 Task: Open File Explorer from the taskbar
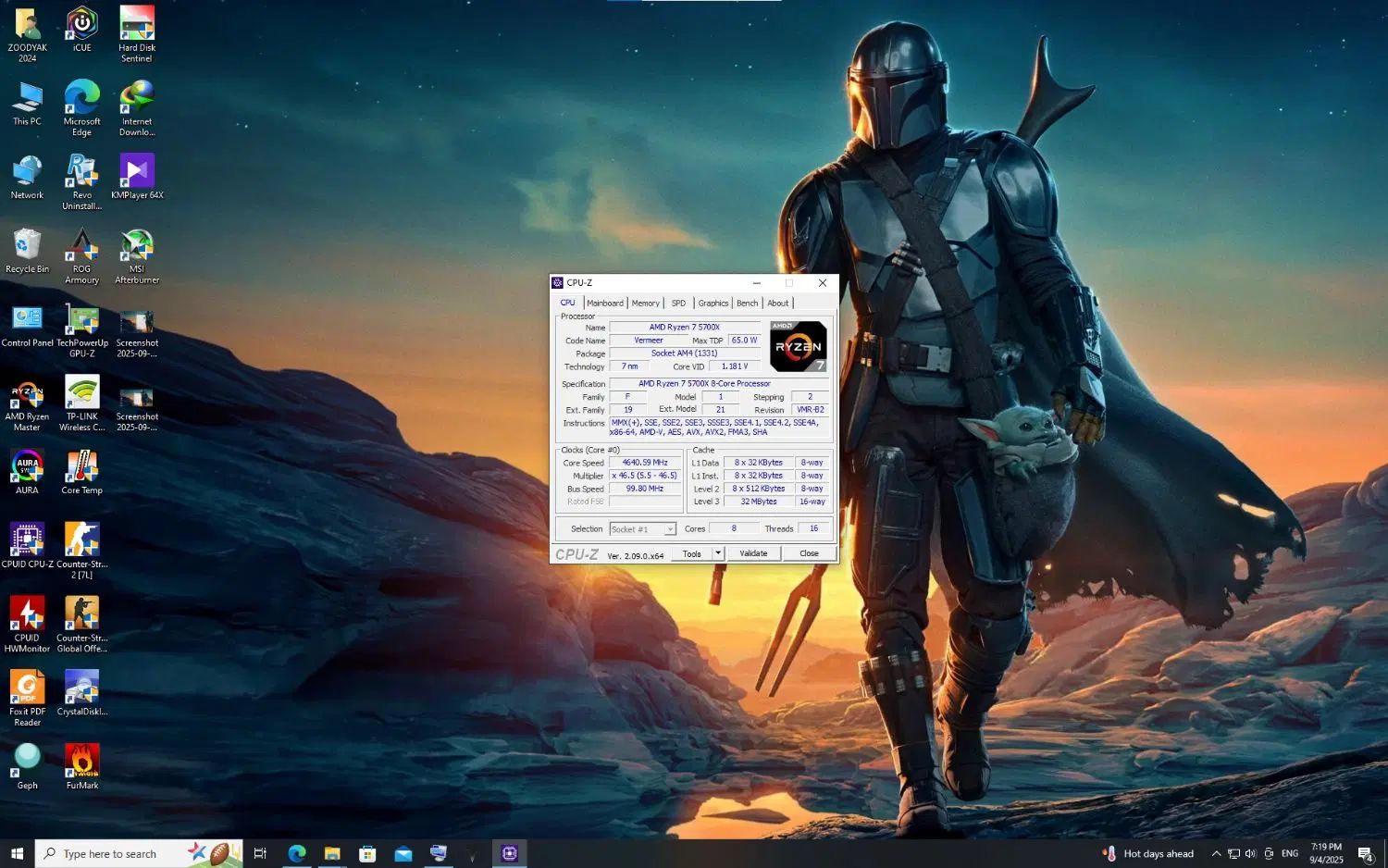(x=332, y=853)
